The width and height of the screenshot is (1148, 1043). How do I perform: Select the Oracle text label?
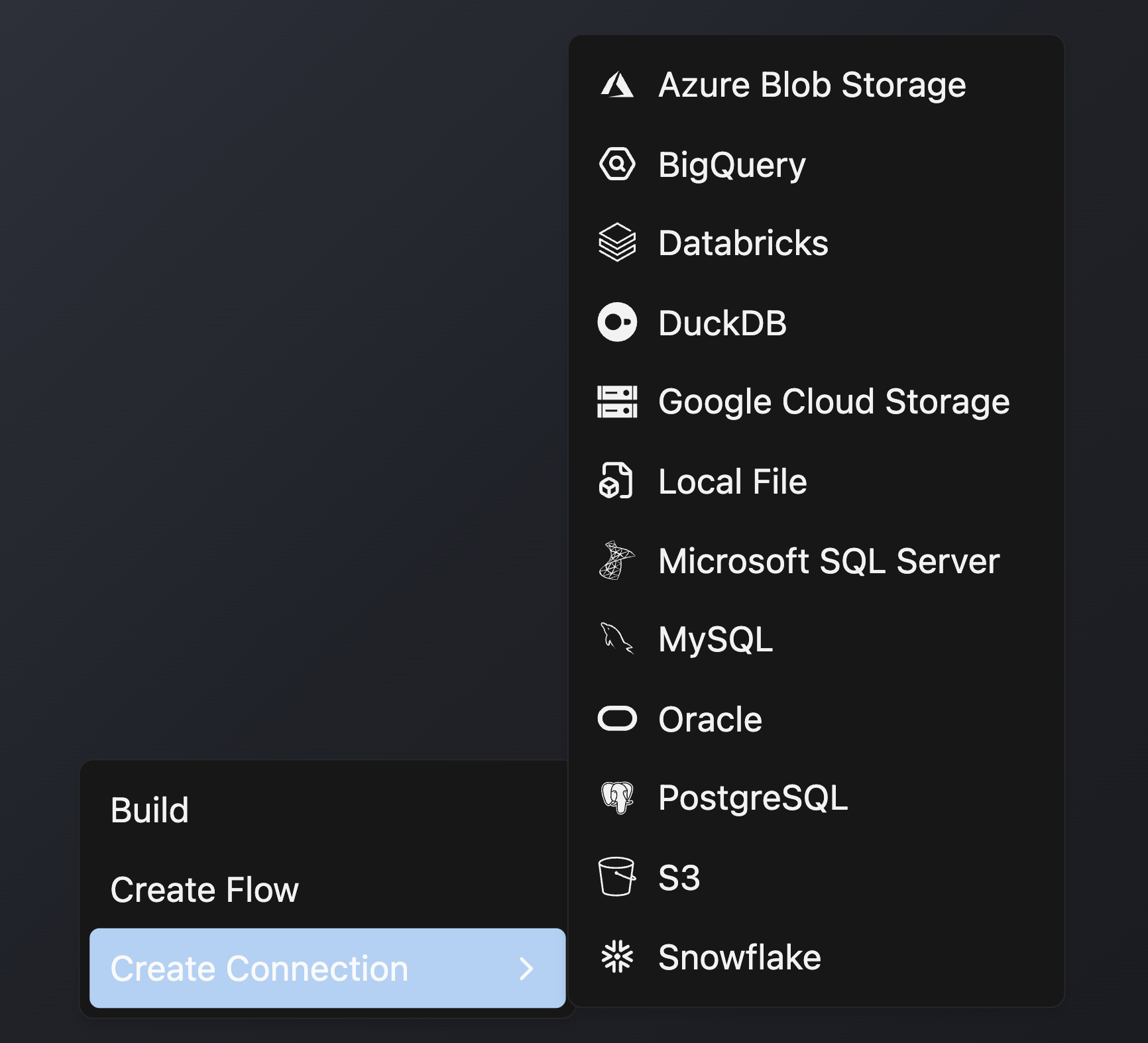coord(710,719)
